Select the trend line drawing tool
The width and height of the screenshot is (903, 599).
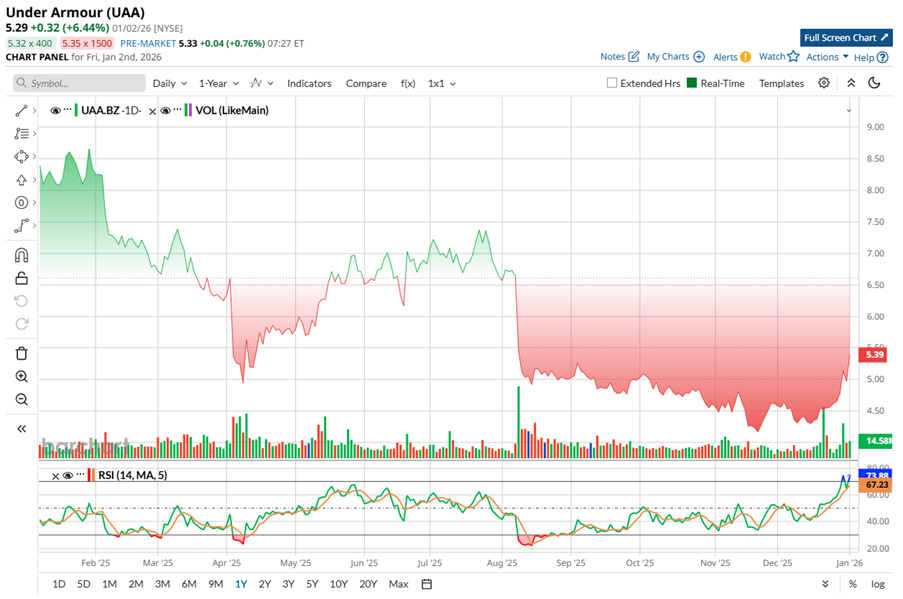click(x=21, y=111)
